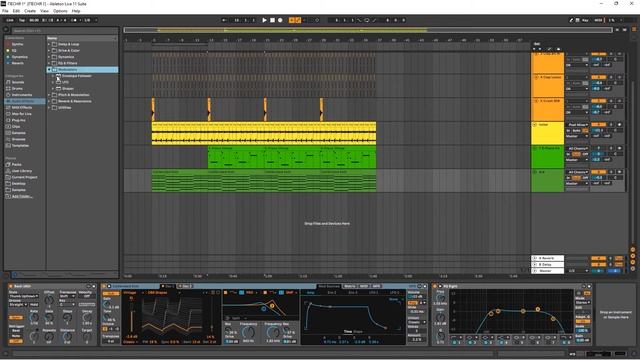Viewport: 640px width, 360px height.
Task: Select the User Library place
Action: (22, 171)
